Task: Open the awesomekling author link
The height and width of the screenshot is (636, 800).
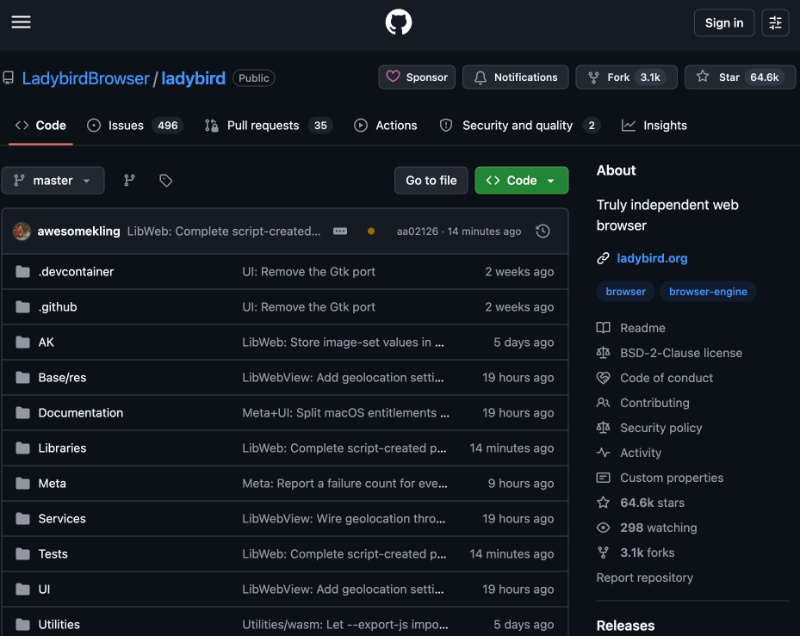Action: pyautogui.click(x=79, y=231)
